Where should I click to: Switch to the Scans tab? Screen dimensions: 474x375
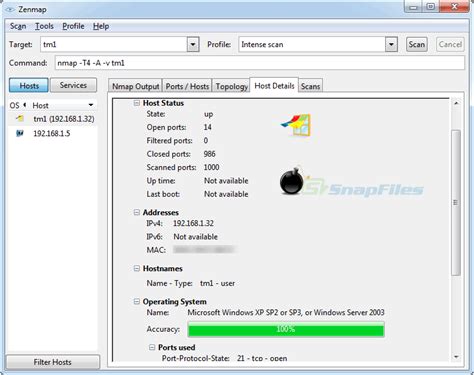310,86
